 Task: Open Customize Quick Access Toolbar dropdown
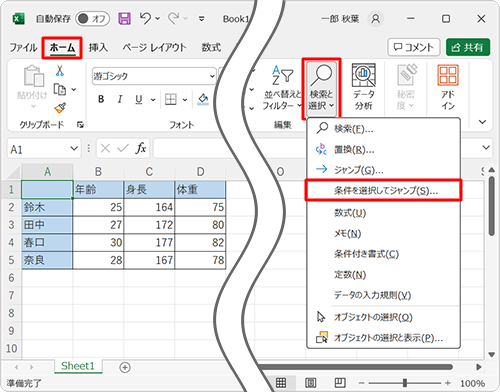tap(201, 19)
